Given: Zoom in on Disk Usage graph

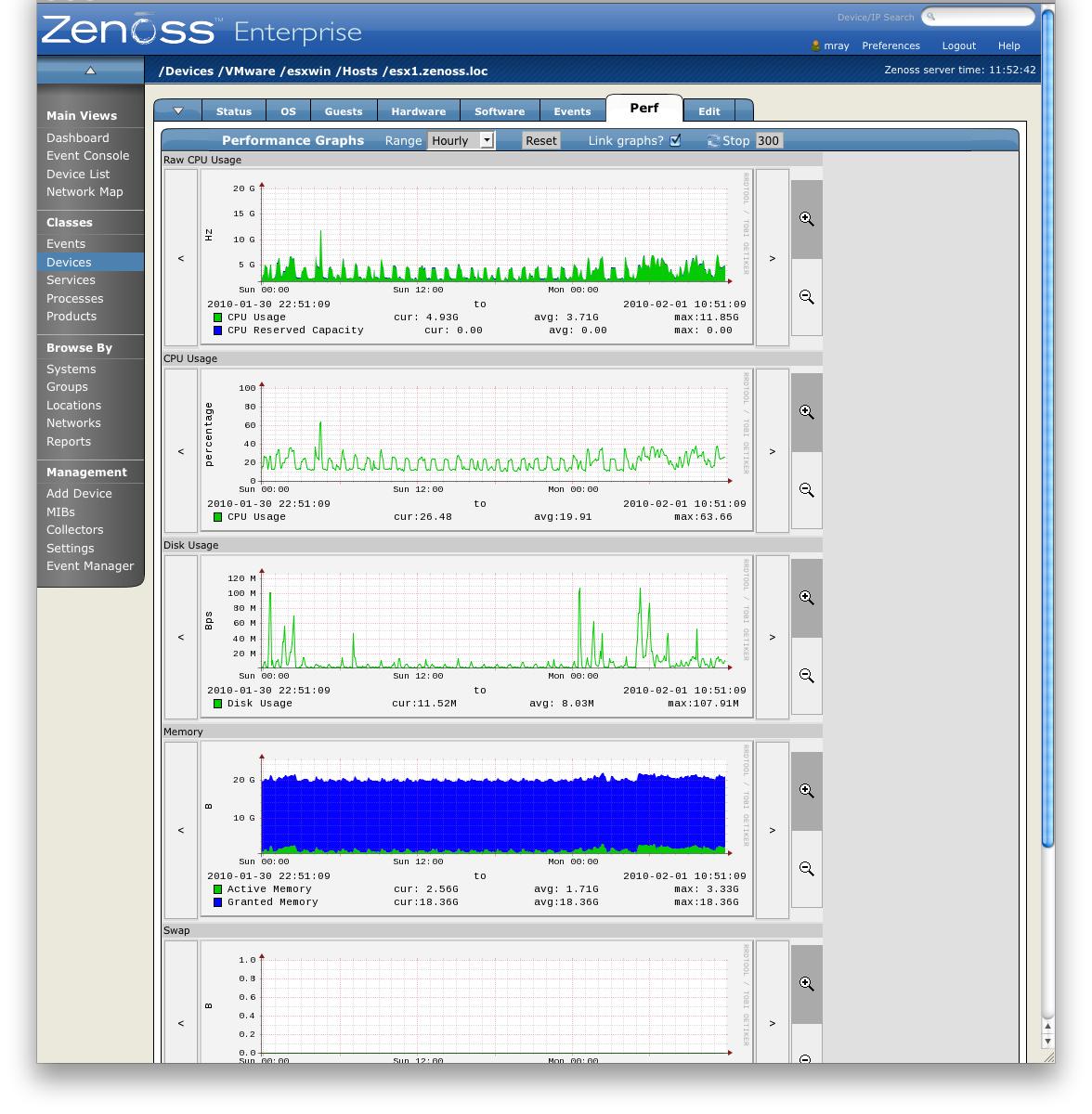Looking at the screenshot, I should 806,598.
